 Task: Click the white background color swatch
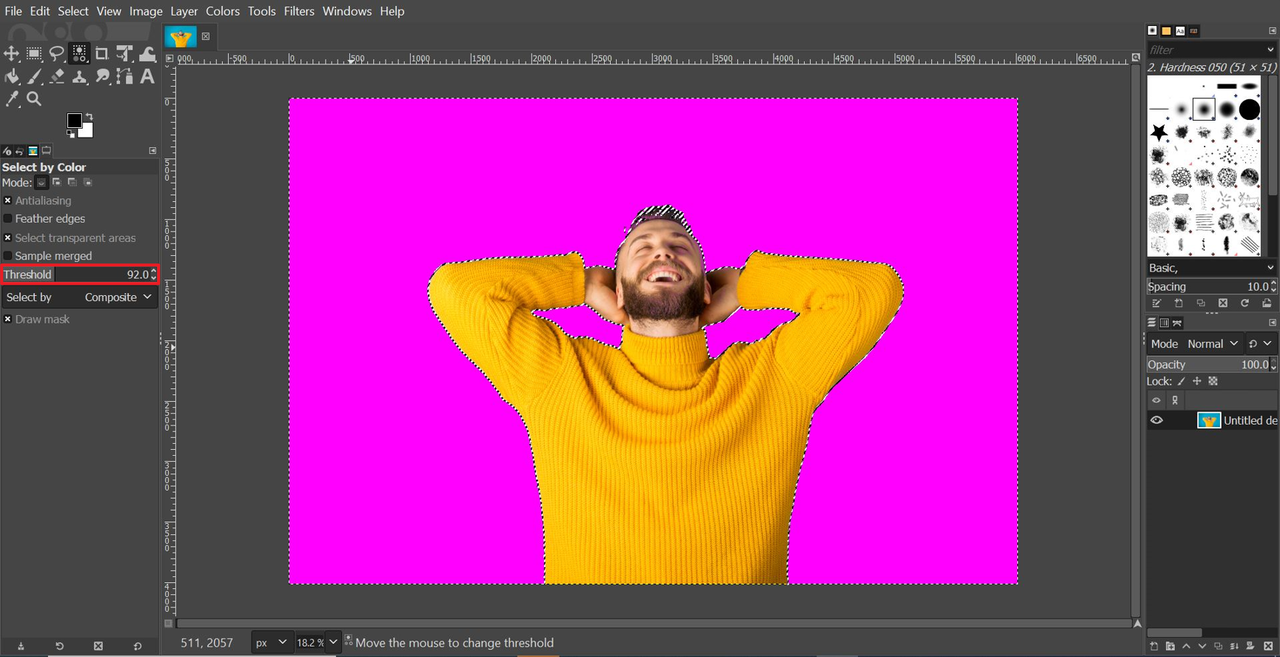[x=86, y=130]
